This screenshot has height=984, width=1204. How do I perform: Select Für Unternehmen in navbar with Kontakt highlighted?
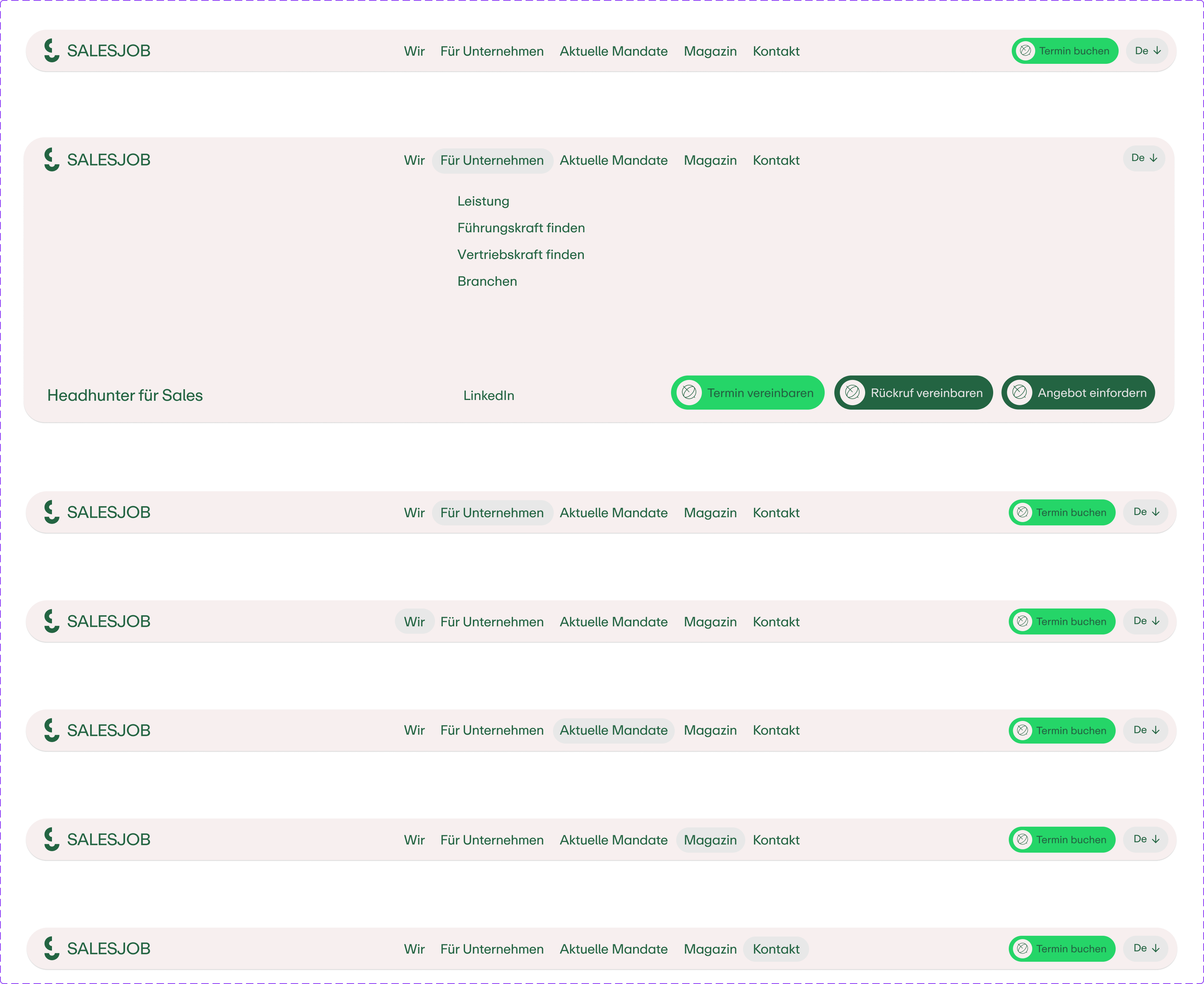(x=492, y=949)
